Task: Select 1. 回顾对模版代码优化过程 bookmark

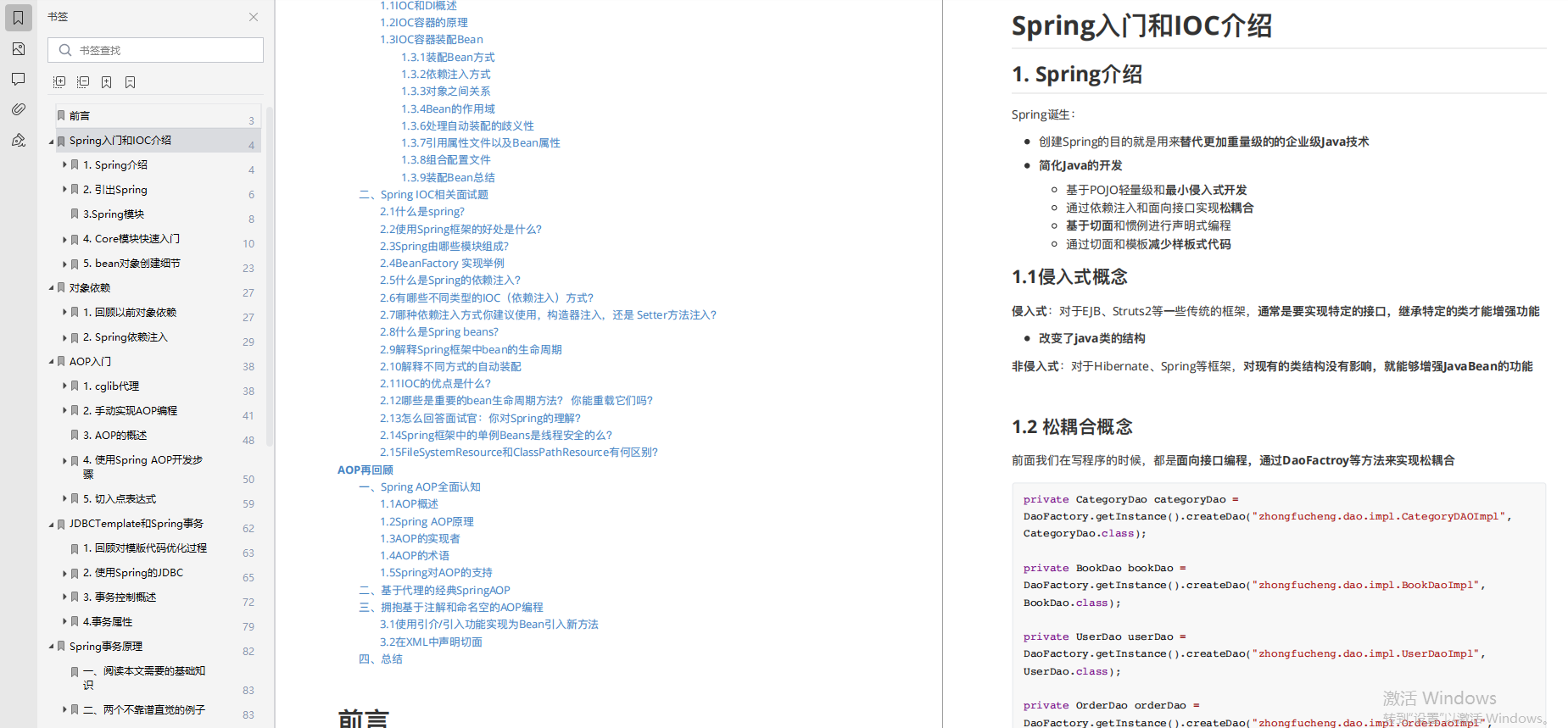Action: (x=145, y=548)
